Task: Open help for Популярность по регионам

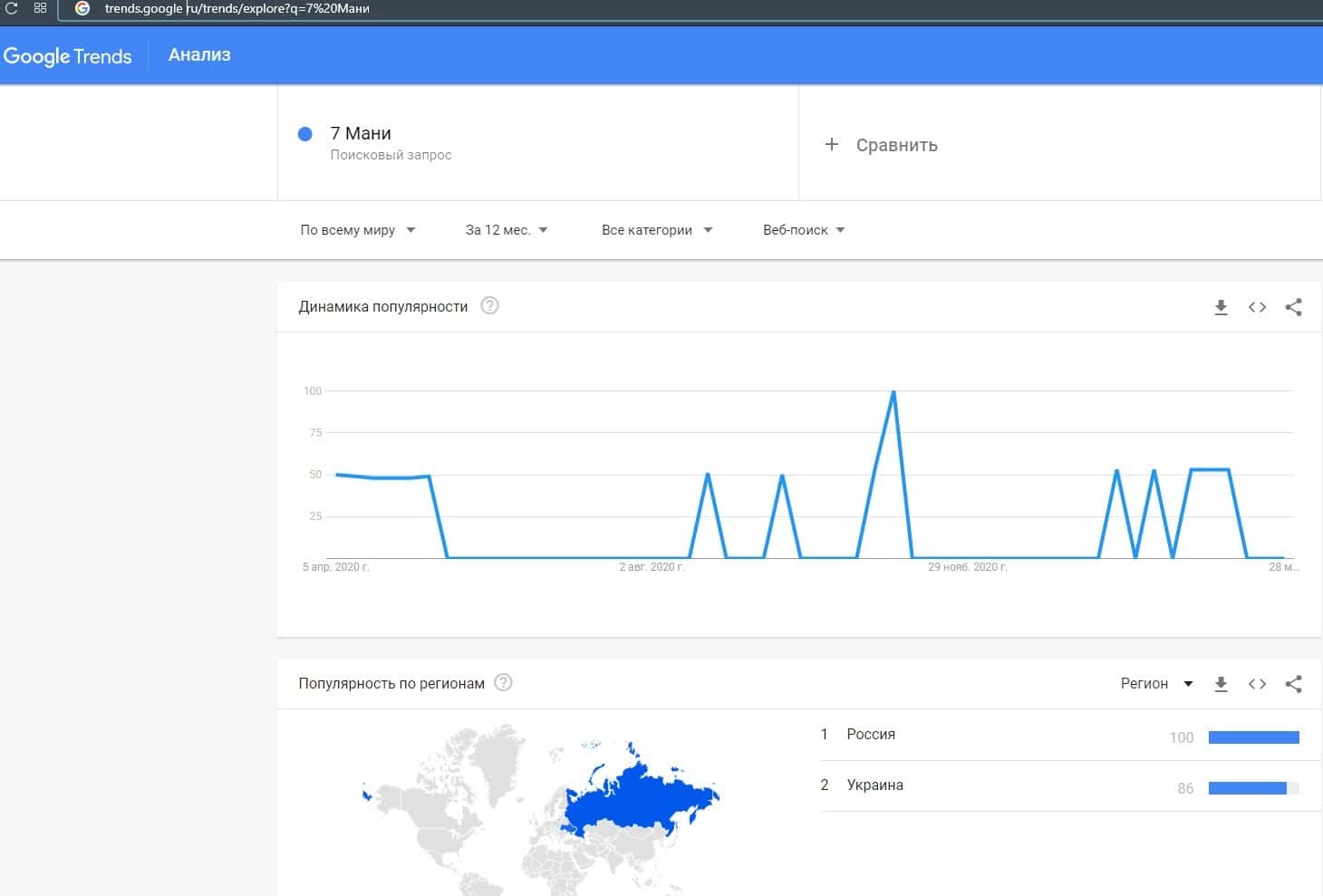Action: [x=504, y=683]
